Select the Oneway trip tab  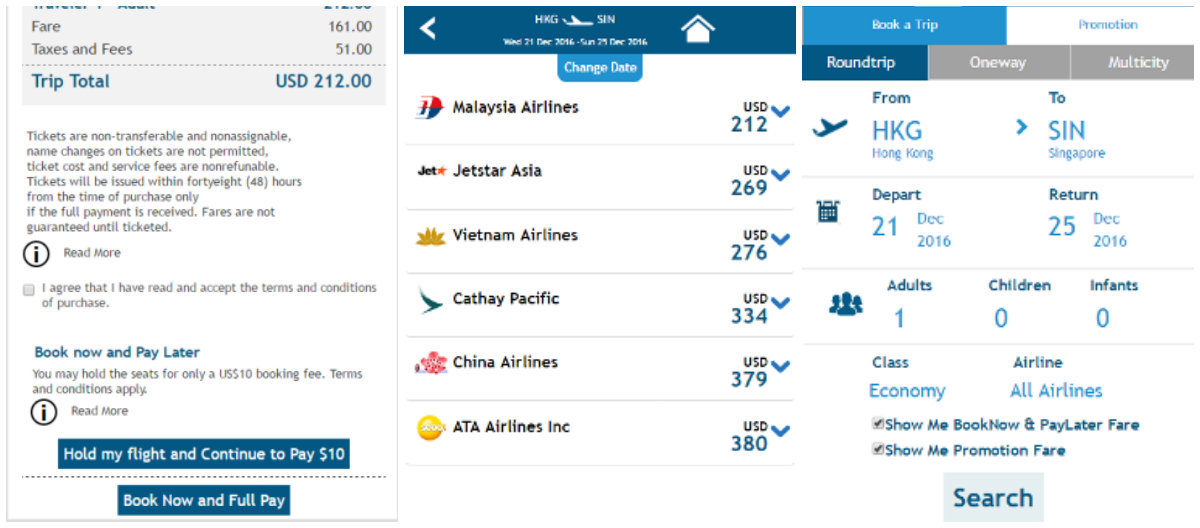(998, 63)
